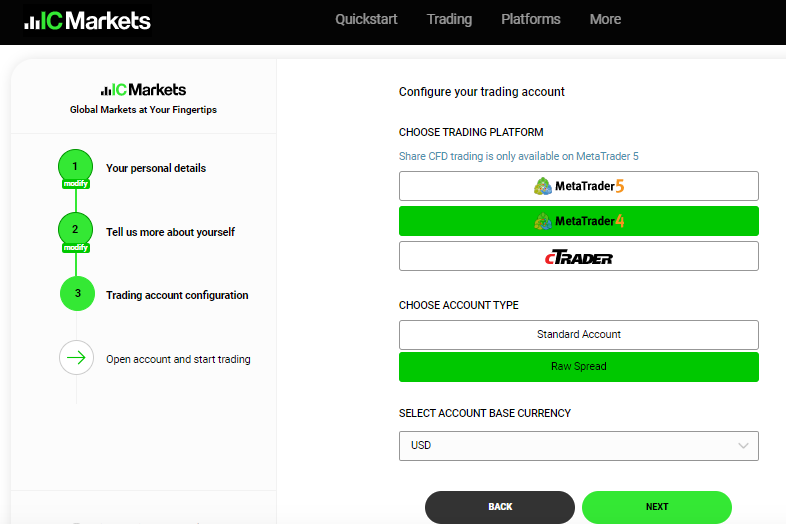Click modify under step 1

[x=76, y=184]
